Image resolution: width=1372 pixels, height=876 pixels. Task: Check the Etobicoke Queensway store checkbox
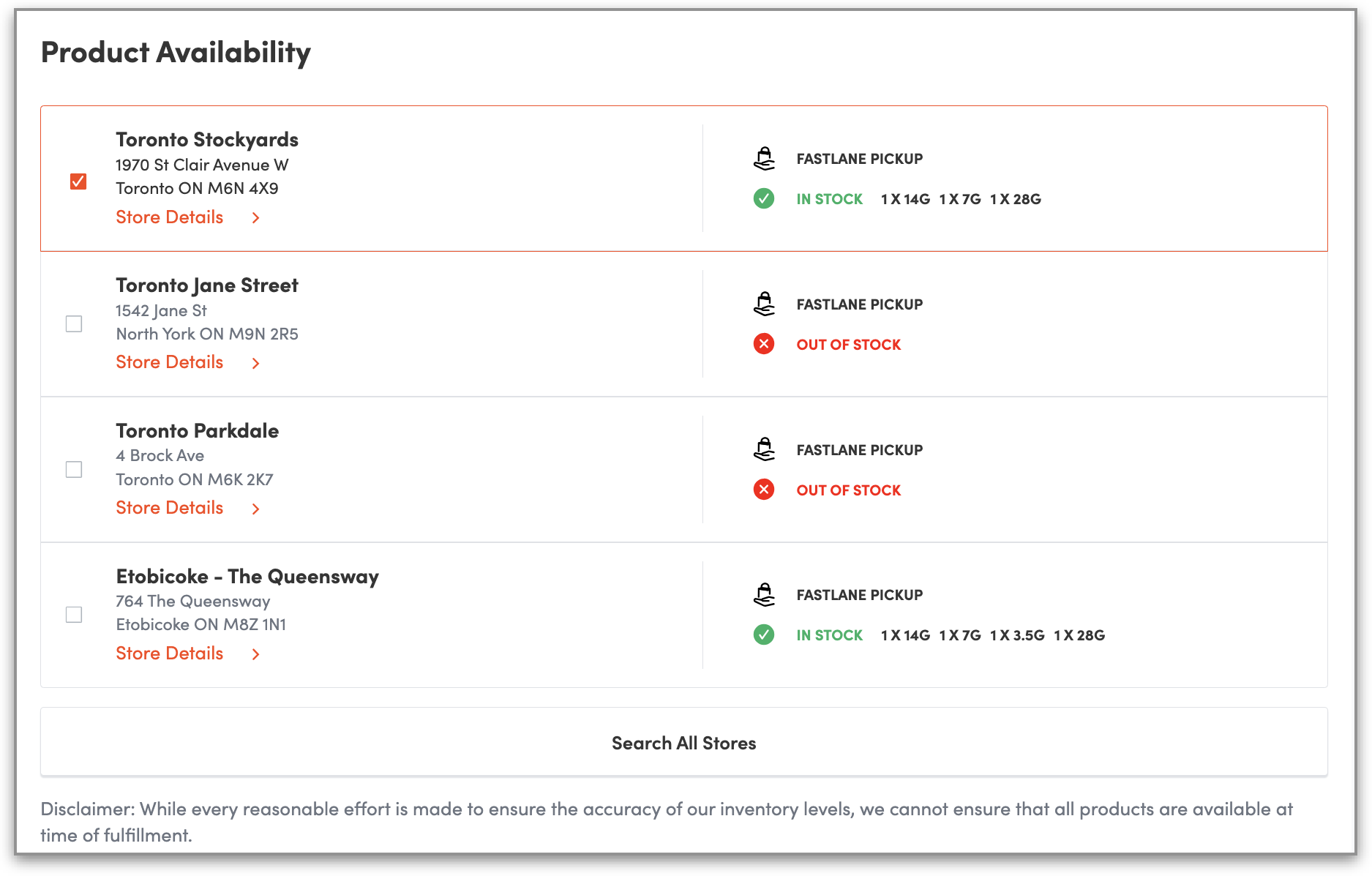(74, 615)
